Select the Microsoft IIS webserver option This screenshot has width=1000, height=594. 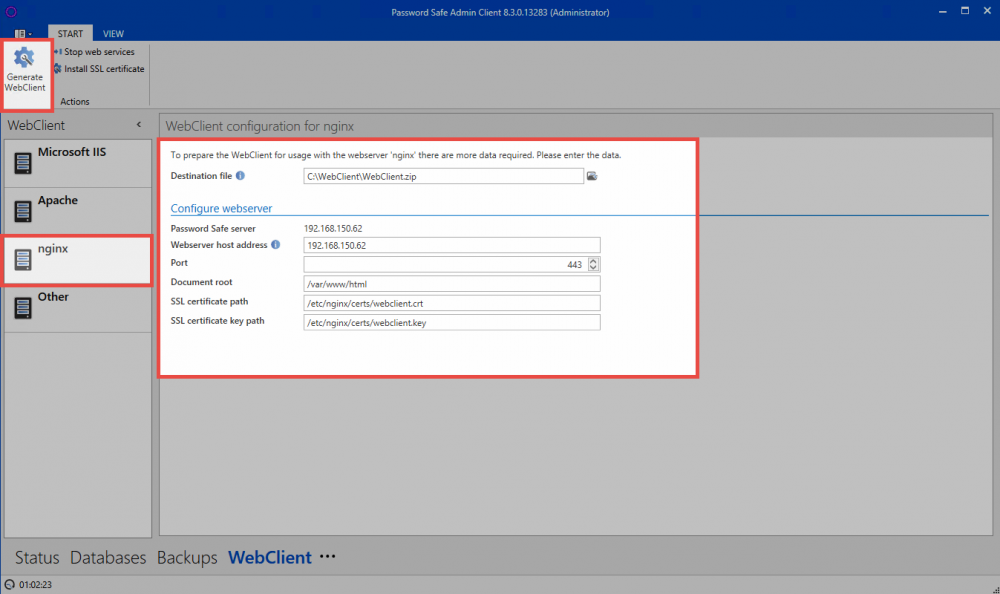pyautogui.click(x=78, y=163)
